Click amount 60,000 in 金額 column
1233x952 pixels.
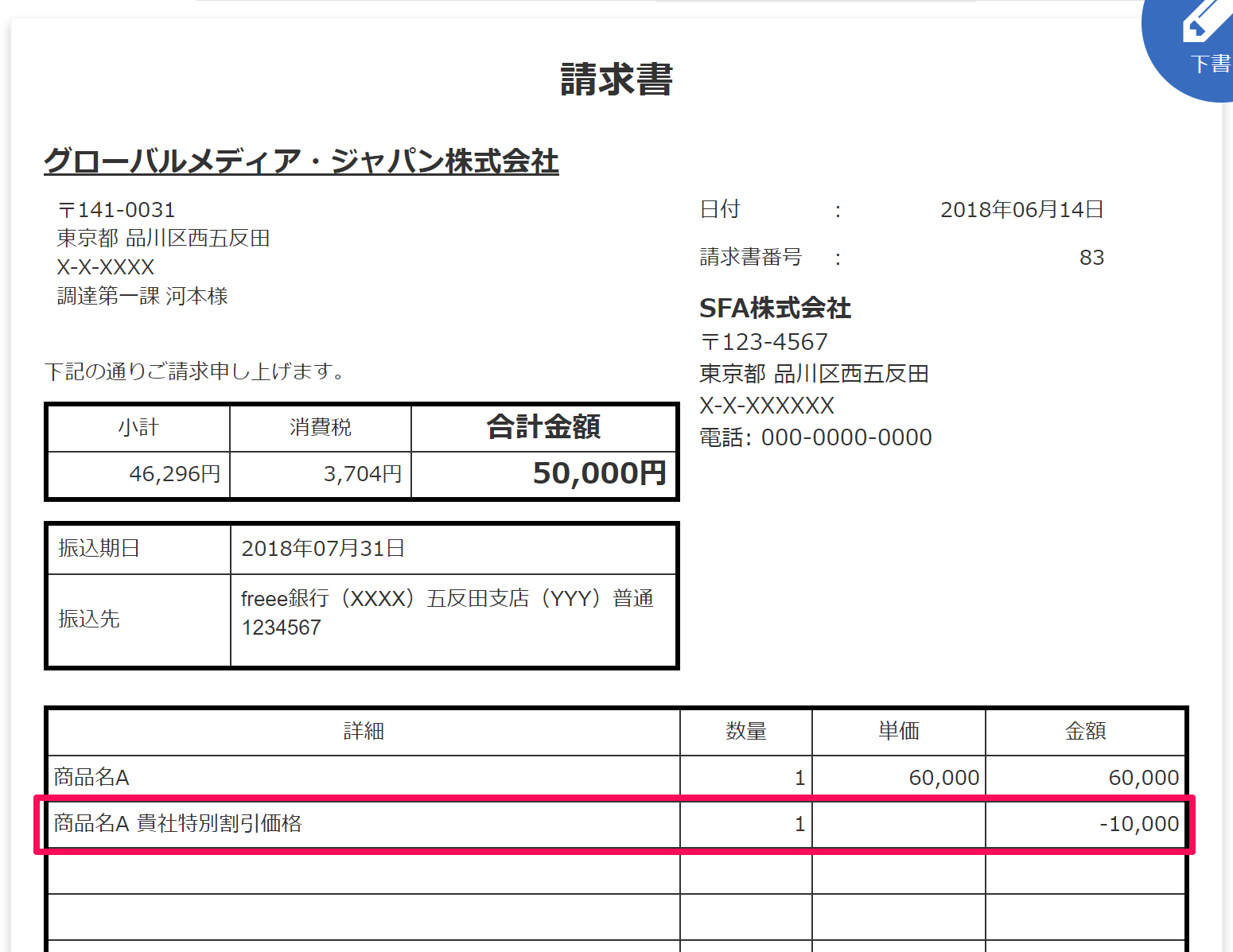click(1144, 778)
